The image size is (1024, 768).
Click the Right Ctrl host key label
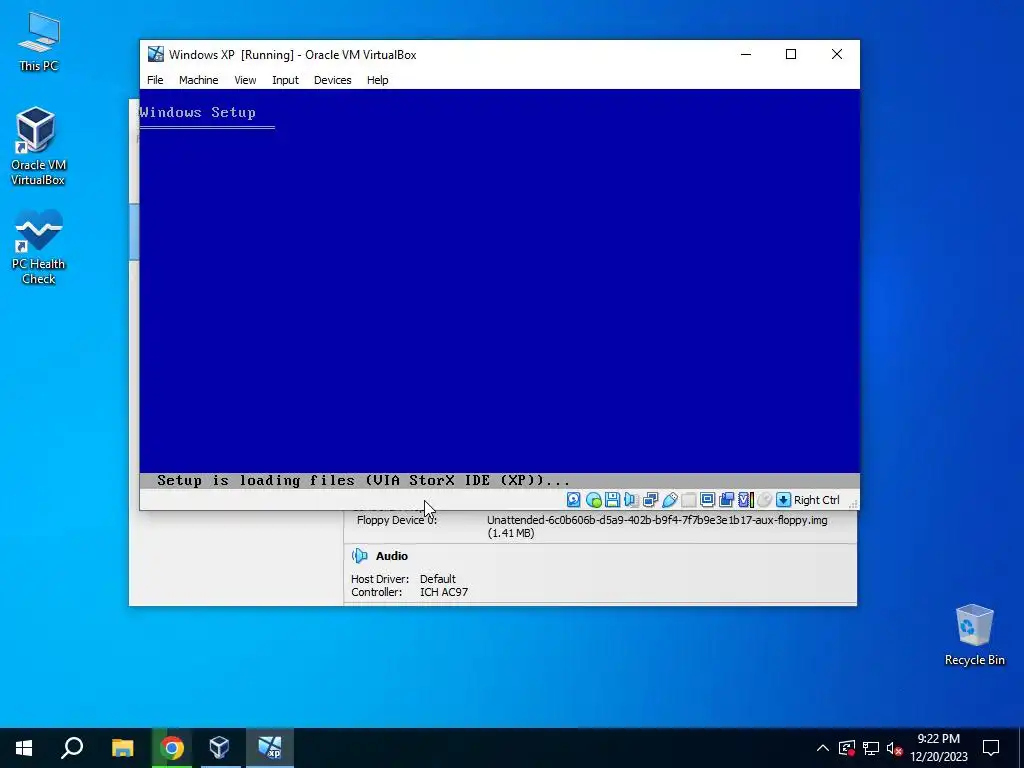[816, 500]
